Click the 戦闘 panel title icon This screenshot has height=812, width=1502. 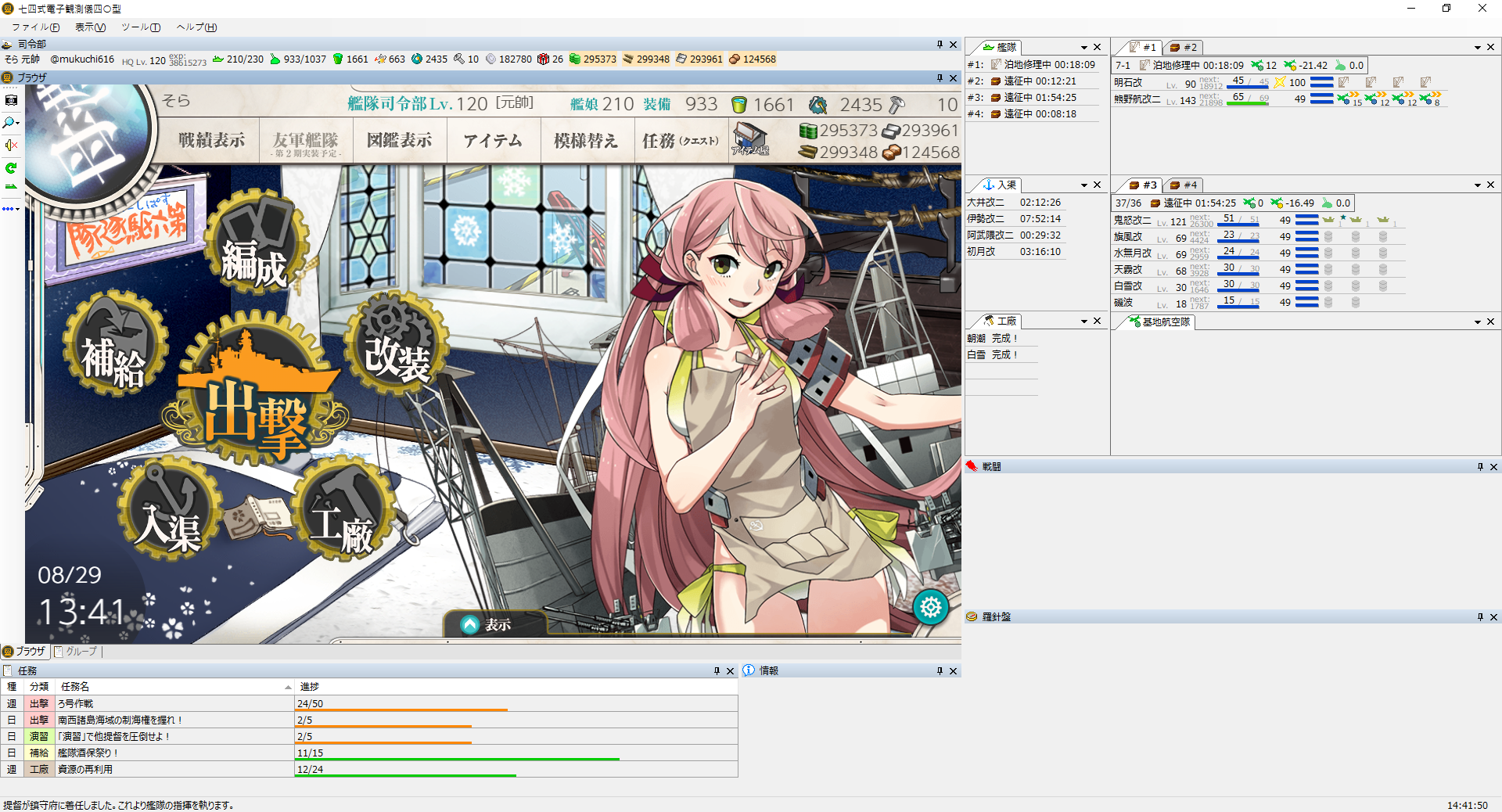[x=972, y=467]
